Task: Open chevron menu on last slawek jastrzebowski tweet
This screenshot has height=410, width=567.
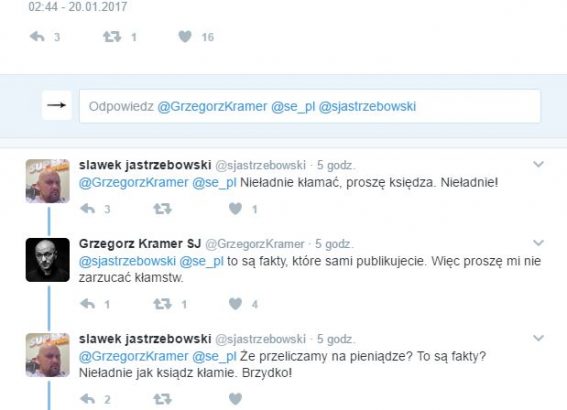Action: (538, 338)
